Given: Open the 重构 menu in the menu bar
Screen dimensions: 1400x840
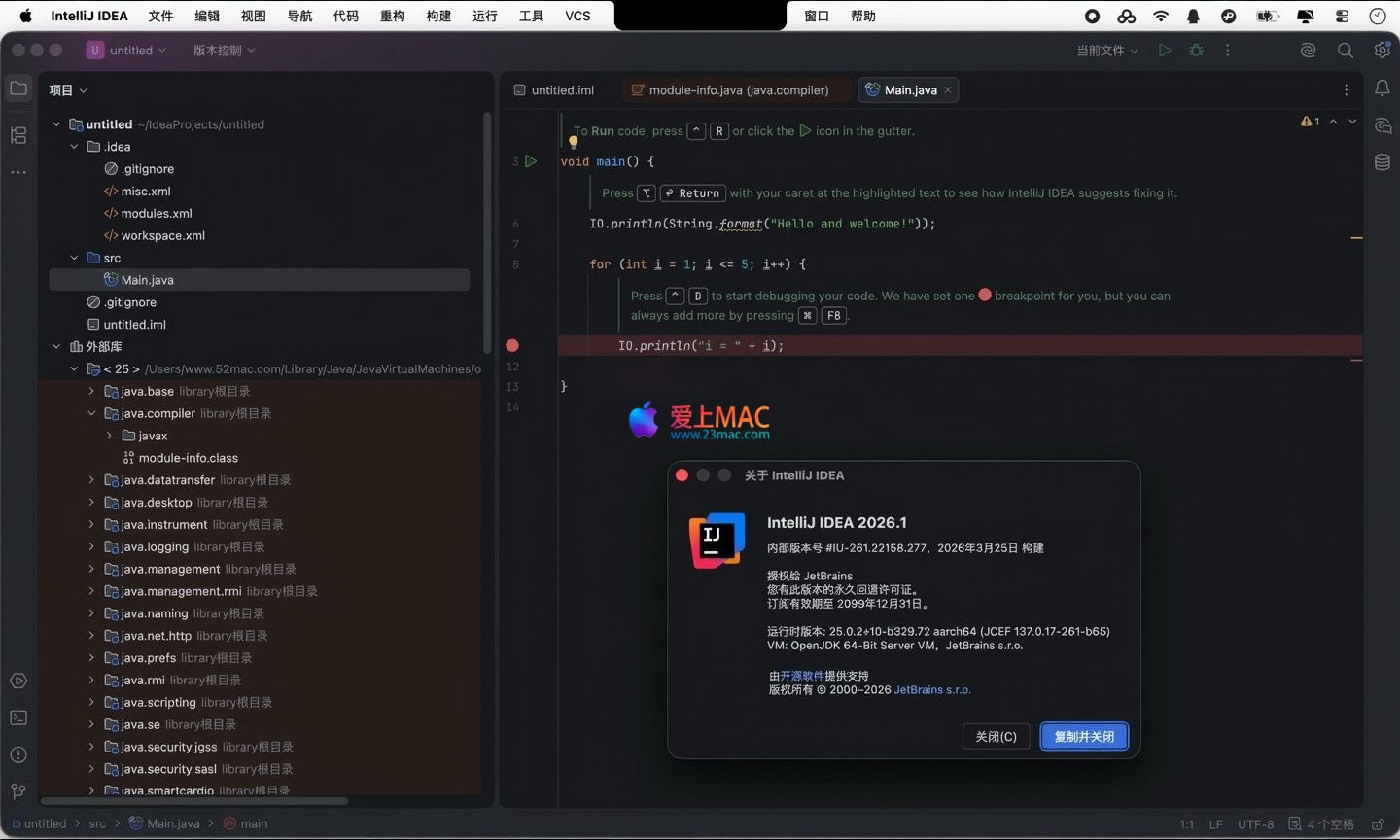Looking at the screenshot, I should [x=392, y=16].
